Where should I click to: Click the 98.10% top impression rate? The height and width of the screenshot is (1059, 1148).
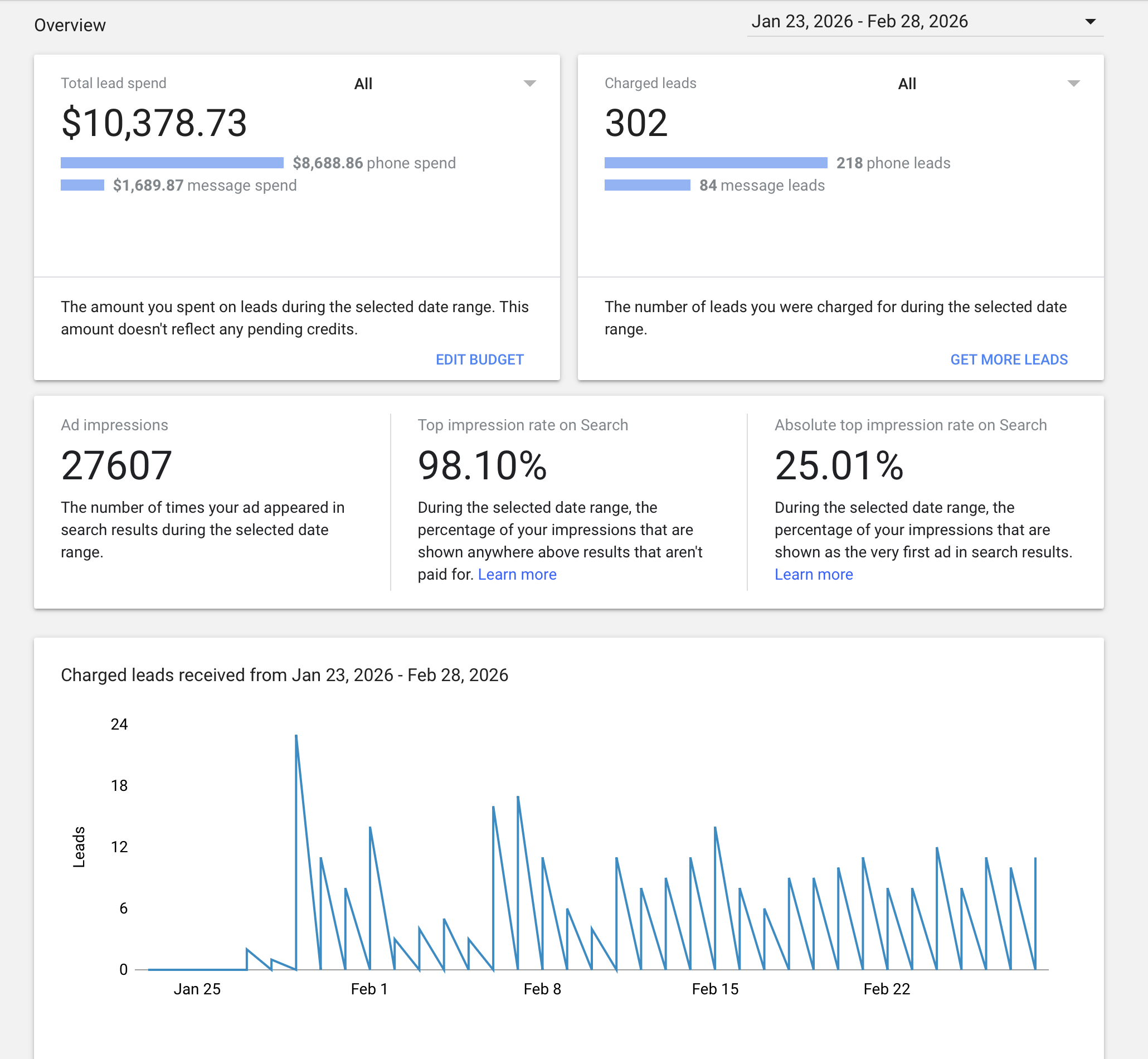pos(482,465)
